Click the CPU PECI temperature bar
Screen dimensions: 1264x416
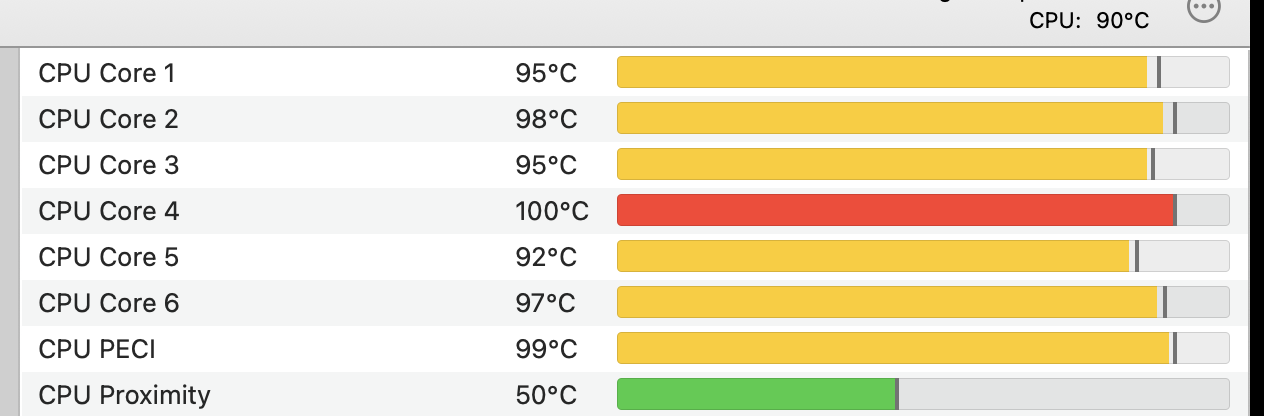pyautogui.click(x=893, y=349)
